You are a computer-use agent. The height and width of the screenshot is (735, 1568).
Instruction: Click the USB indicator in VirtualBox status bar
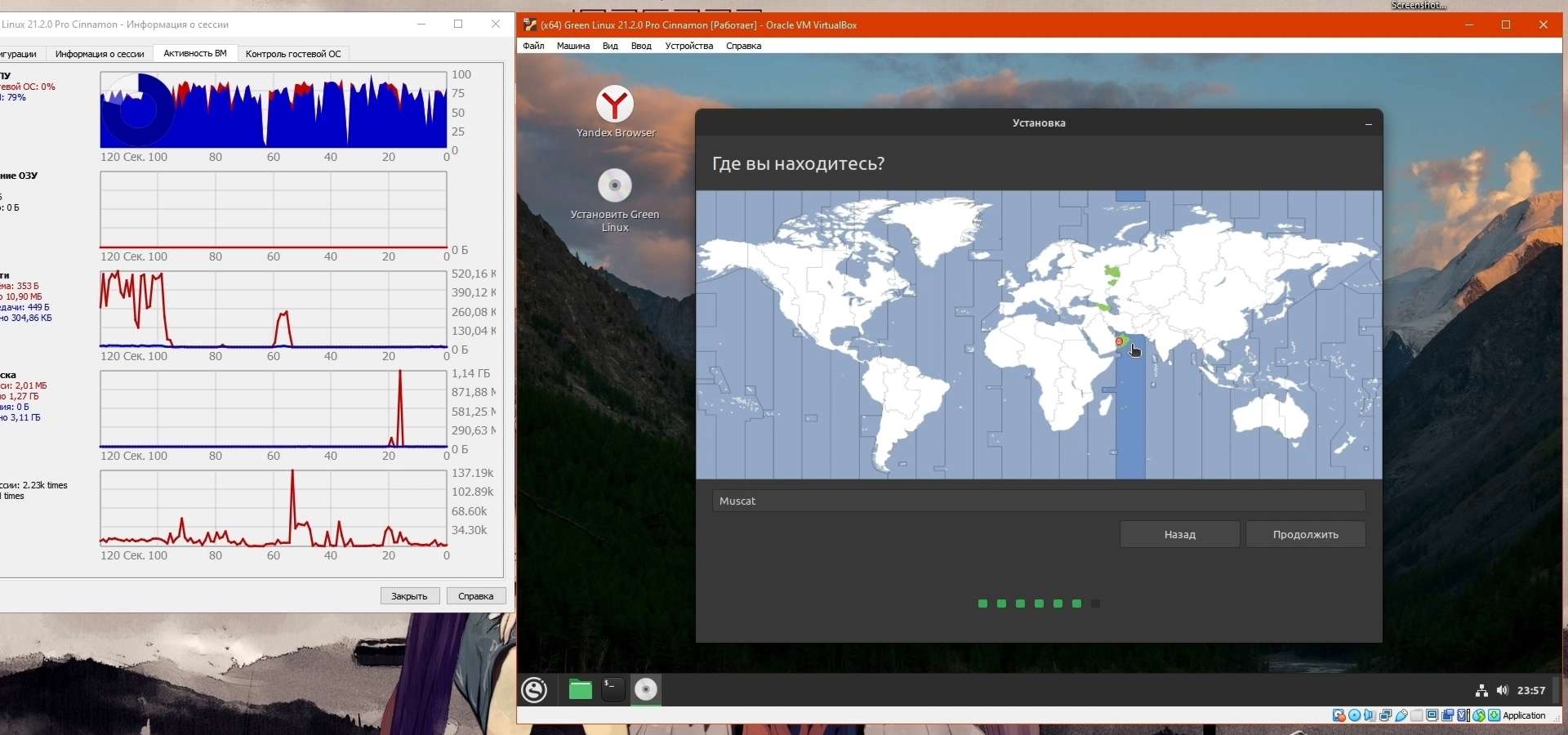coord(1401,715)
